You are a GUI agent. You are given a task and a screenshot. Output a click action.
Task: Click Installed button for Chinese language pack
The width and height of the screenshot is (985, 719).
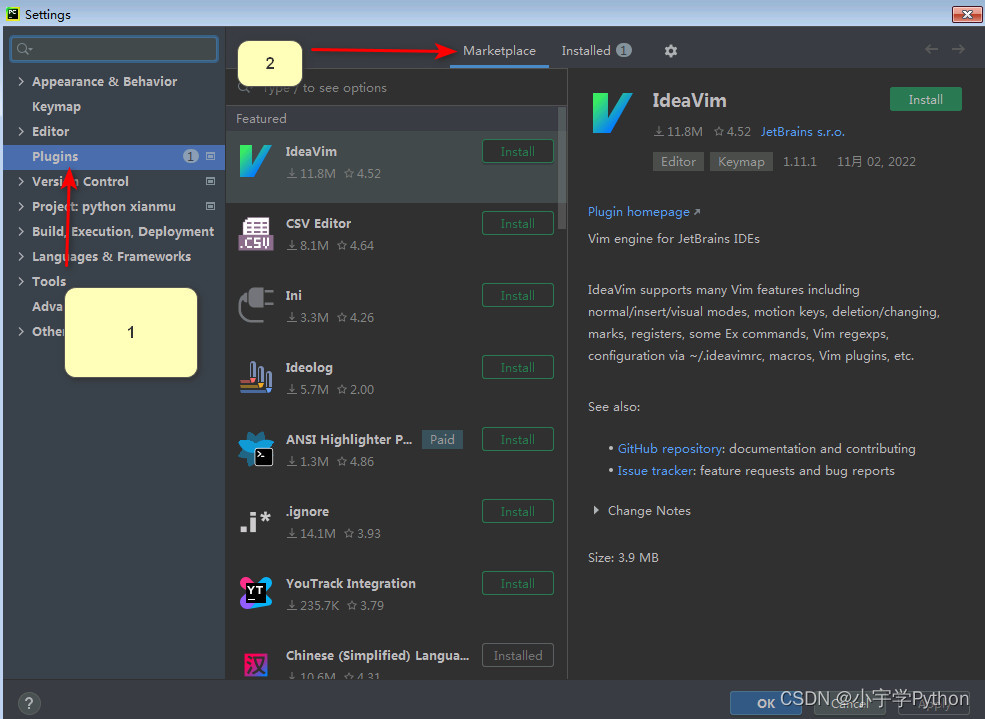518,655
